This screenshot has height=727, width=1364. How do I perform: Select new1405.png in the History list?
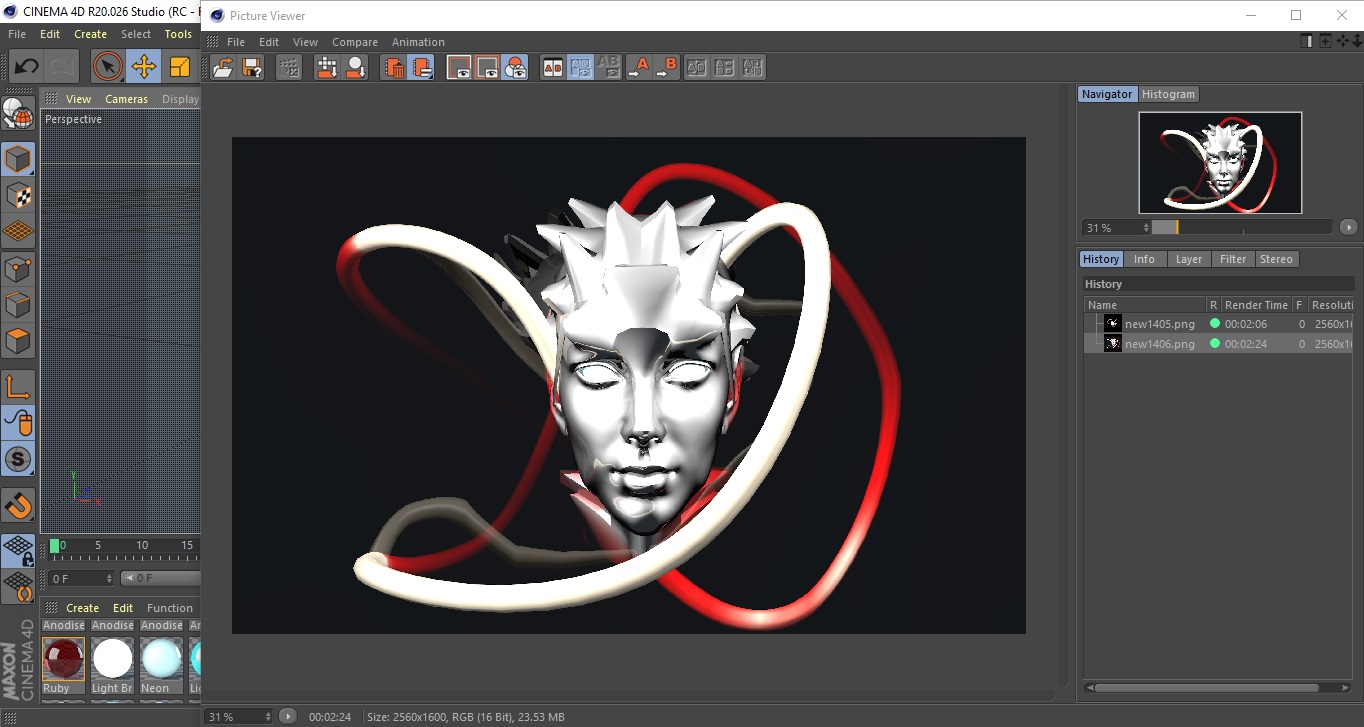pyautogui.click(x=1159, y=323)
